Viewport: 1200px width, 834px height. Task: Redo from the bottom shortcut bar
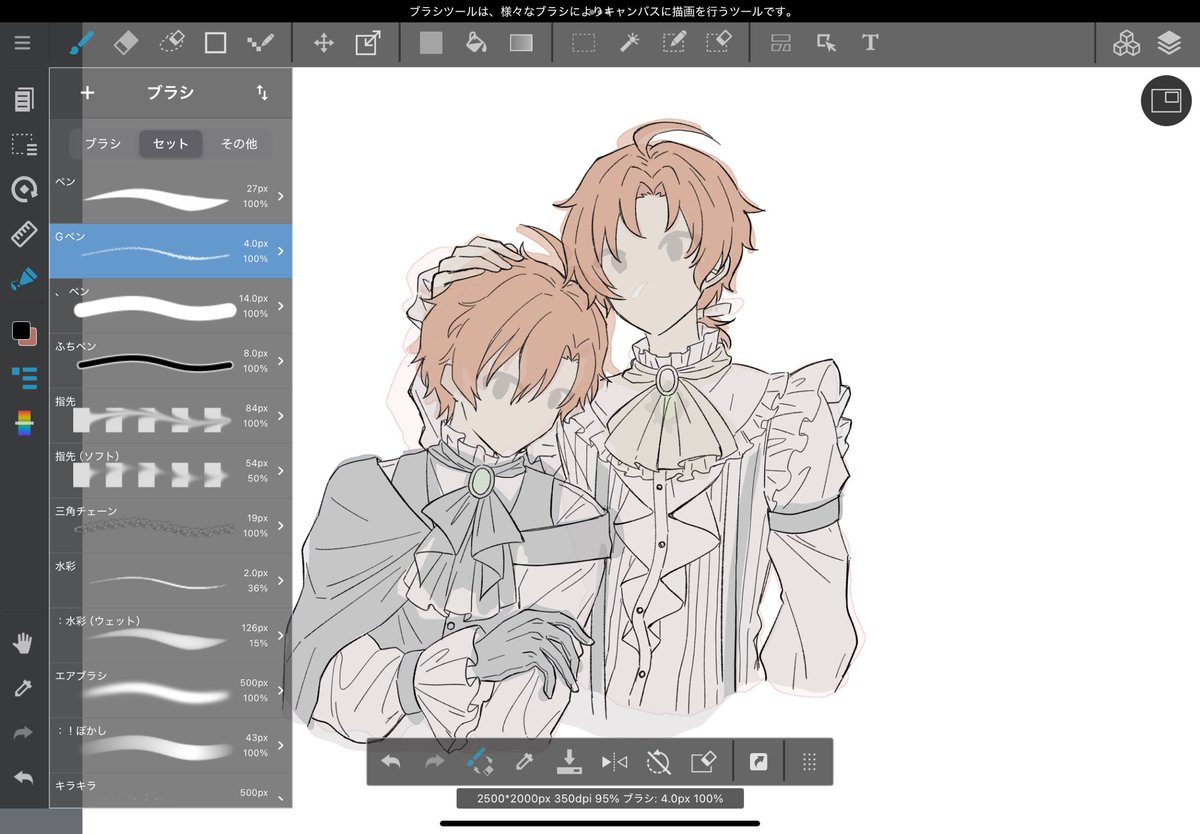point(435,762)
